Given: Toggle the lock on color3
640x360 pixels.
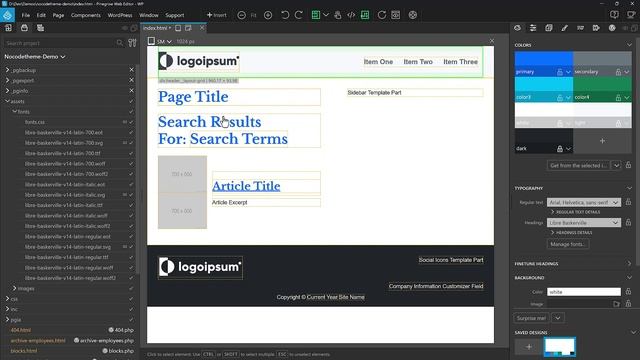Looking at the screenshot, I should (560, 98).
